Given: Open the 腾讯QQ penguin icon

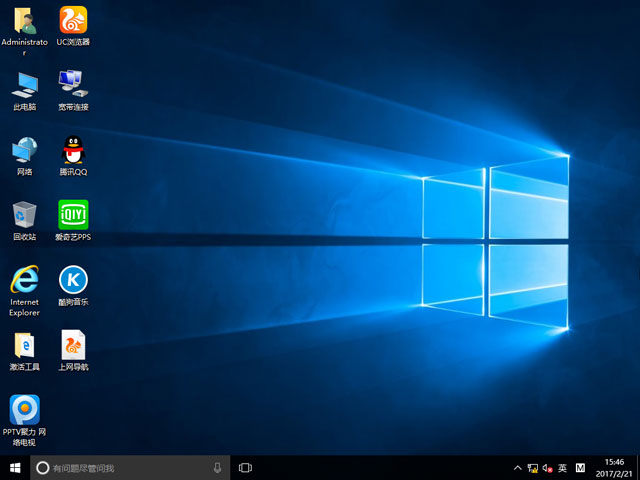Looking at the screenshot, I should click(x=73, y=150).
